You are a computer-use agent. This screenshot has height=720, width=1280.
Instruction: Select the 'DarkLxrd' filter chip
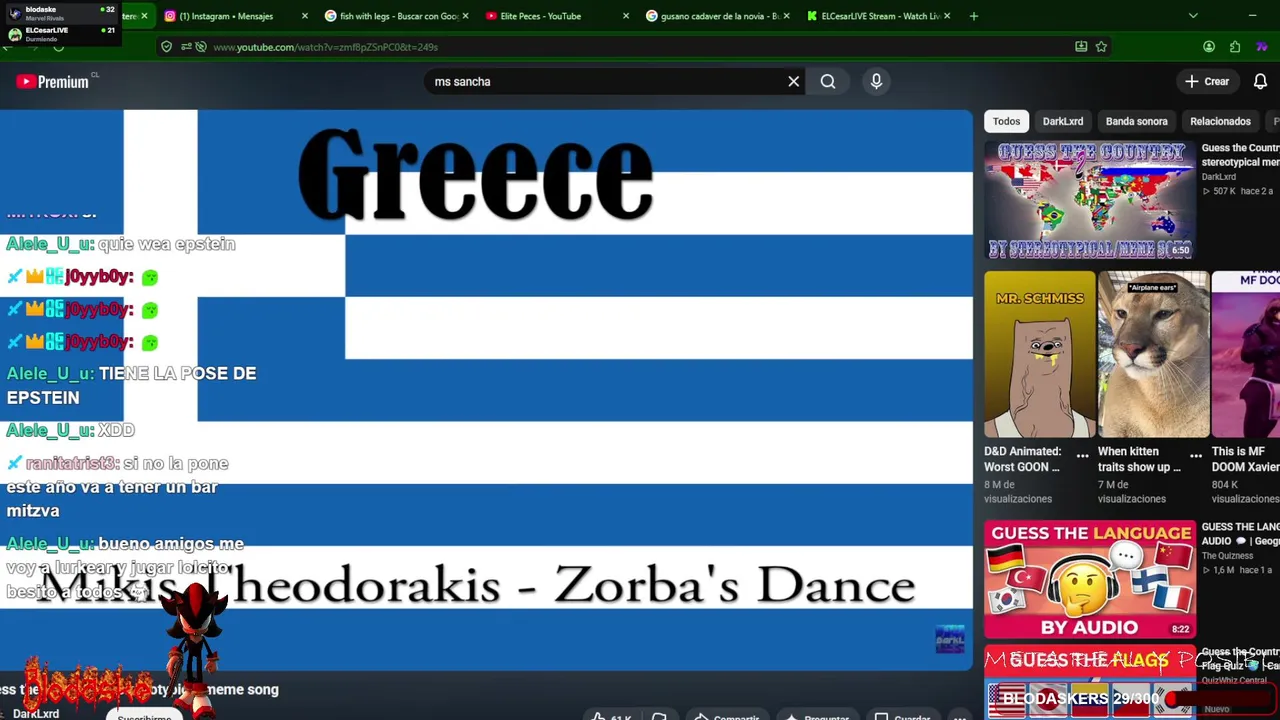[x=1062, y=121]
